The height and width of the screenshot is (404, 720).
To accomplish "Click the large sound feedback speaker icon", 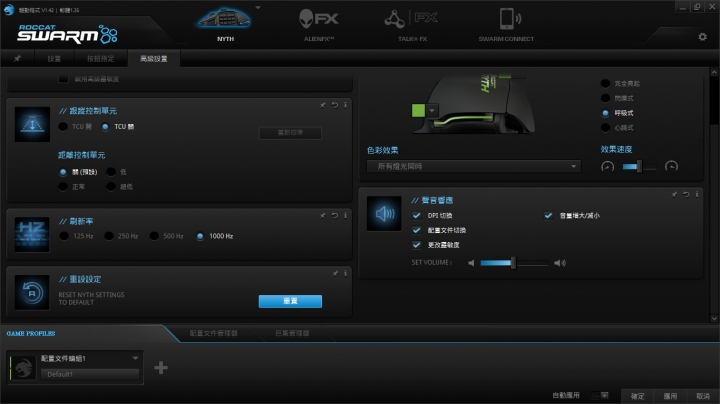I will click(384, 213).
